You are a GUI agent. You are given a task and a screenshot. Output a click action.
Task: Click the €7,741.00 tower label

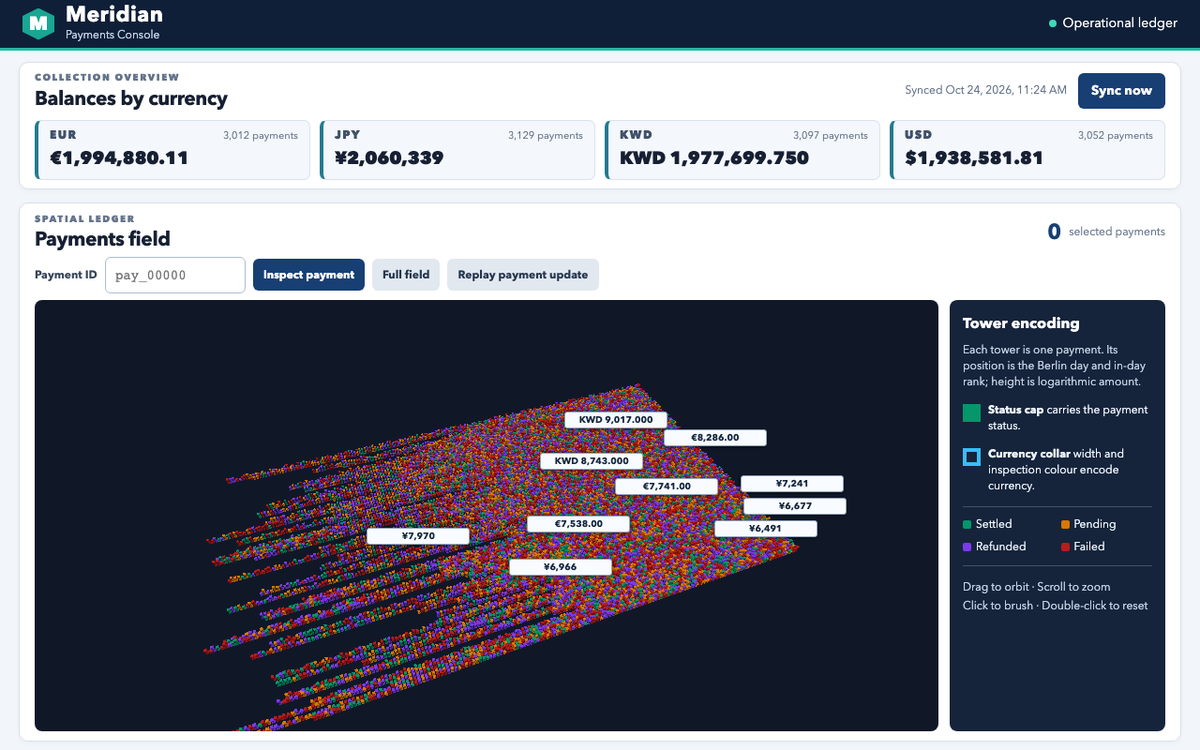667,487
